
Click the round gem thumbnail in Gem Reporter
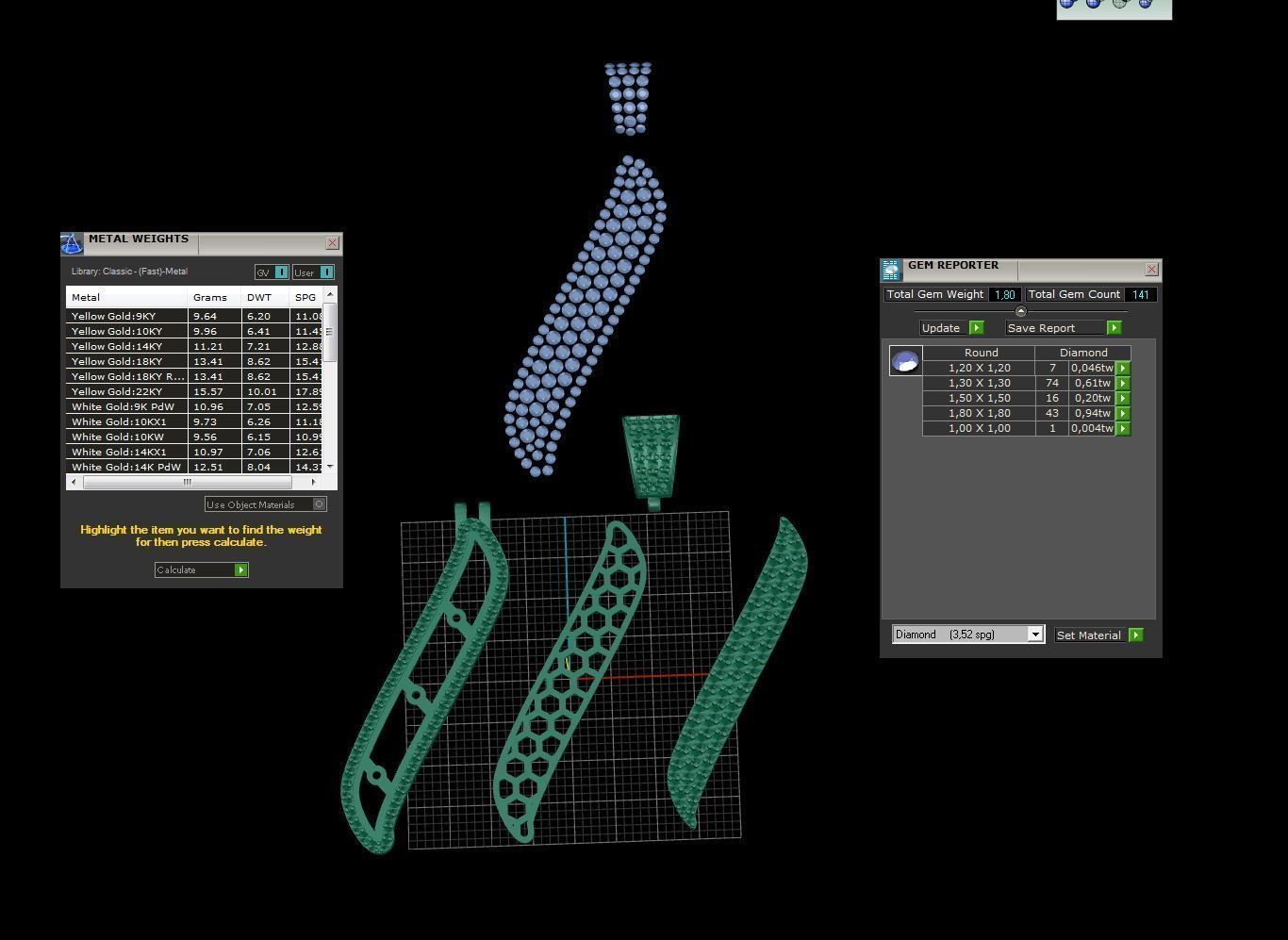point(905,360)
